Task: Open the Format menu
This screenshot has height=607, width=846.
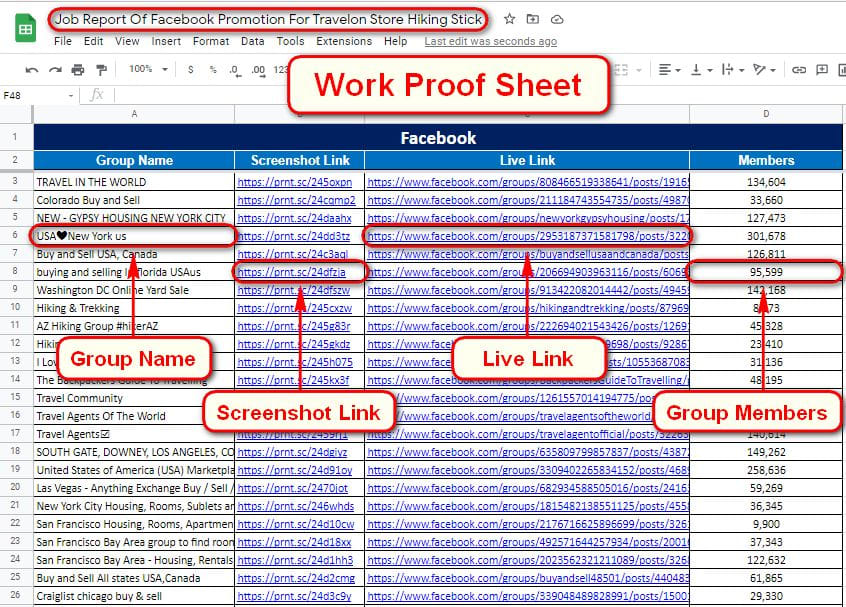Action: point(211,41)
